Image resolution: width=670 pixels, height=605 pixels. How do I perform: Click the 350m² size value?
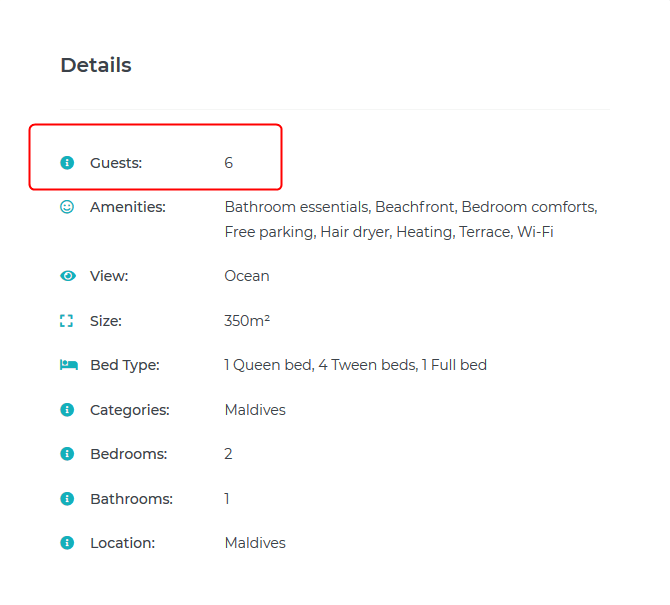coord(247,321)
